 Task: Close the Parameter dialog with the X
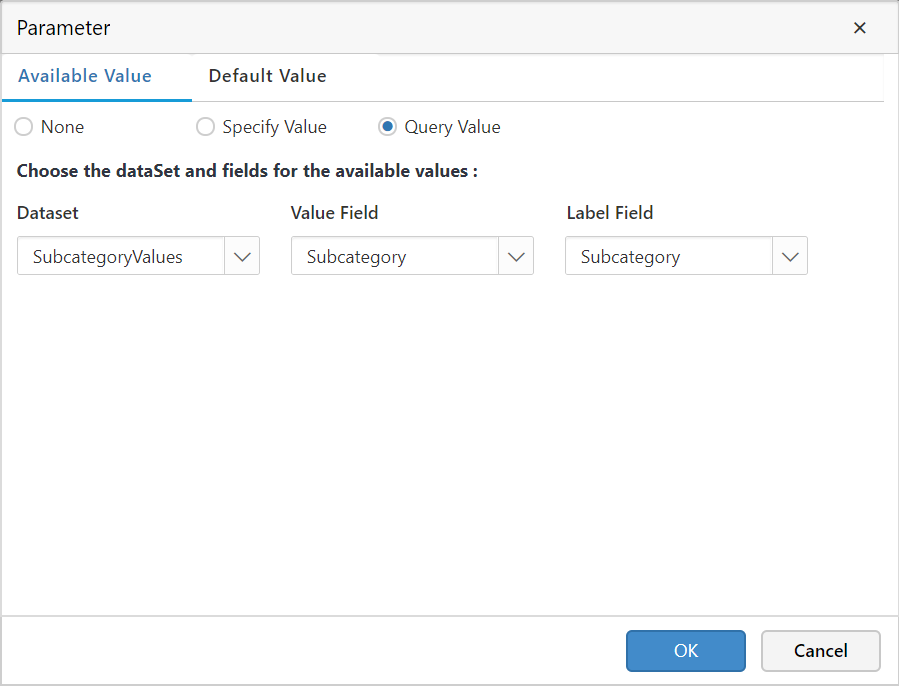pyautogui.click(x=859, y=28)
